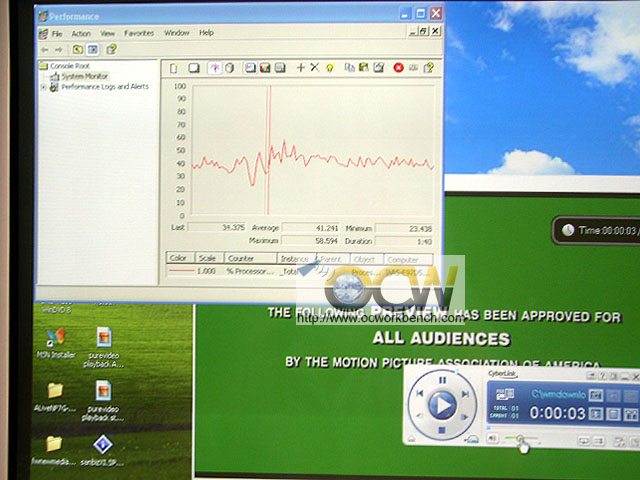Add a counter with the plus icon
This screenshot has width=640, height=480.
tap(300, 68)
